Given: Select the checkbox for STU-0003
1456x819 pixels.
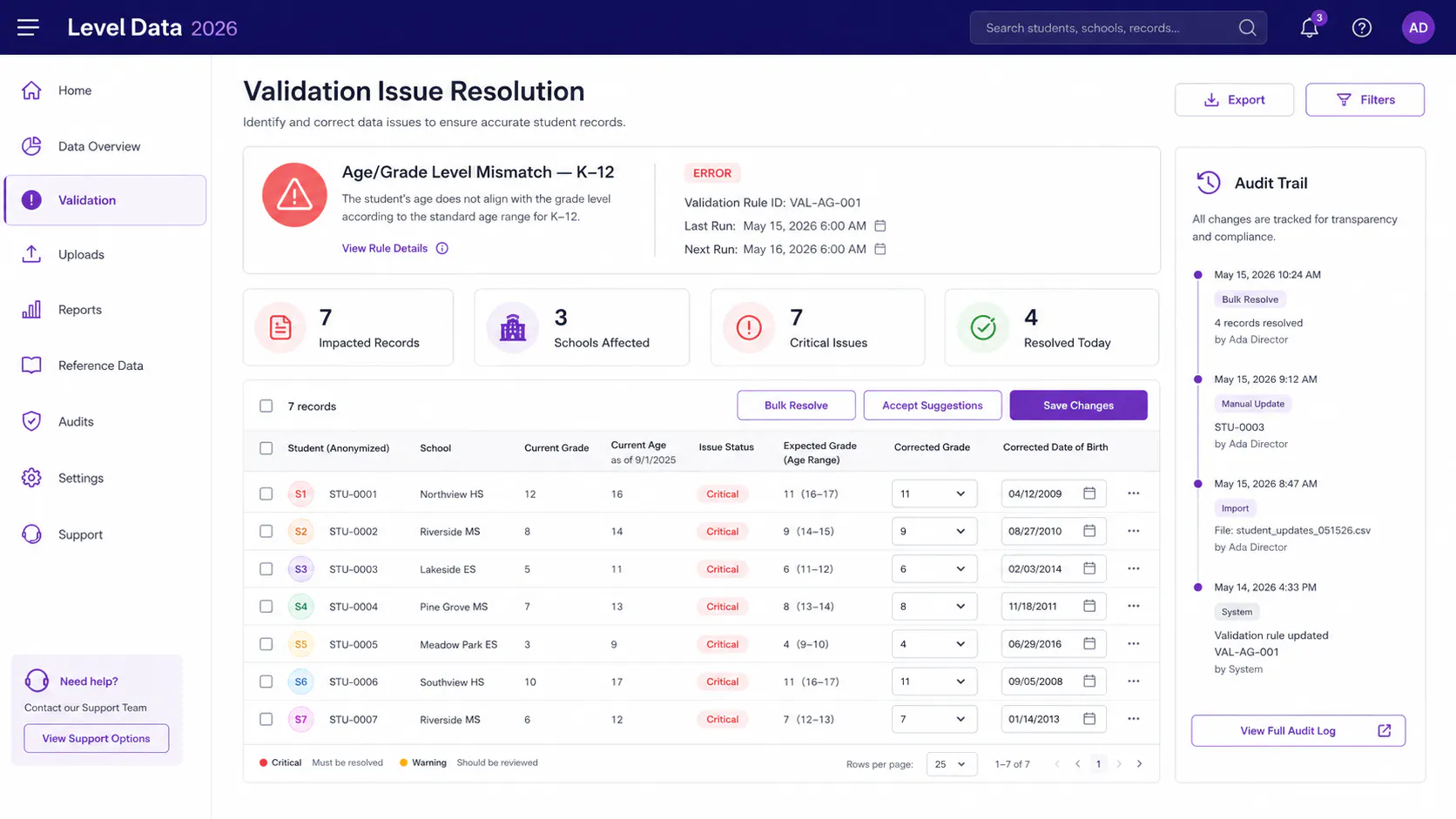Looking at the screenshot, I should [x=266, y=569].
